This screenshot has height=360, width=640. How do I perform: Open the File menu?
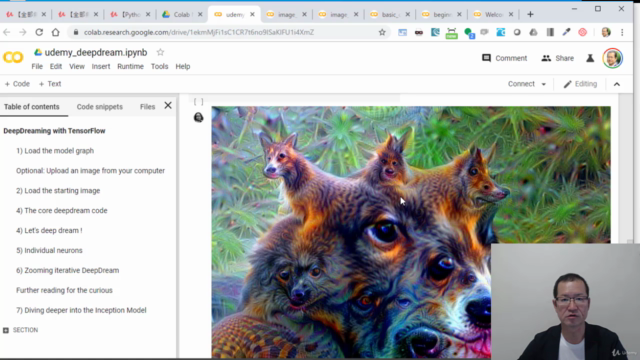(37, 66)
